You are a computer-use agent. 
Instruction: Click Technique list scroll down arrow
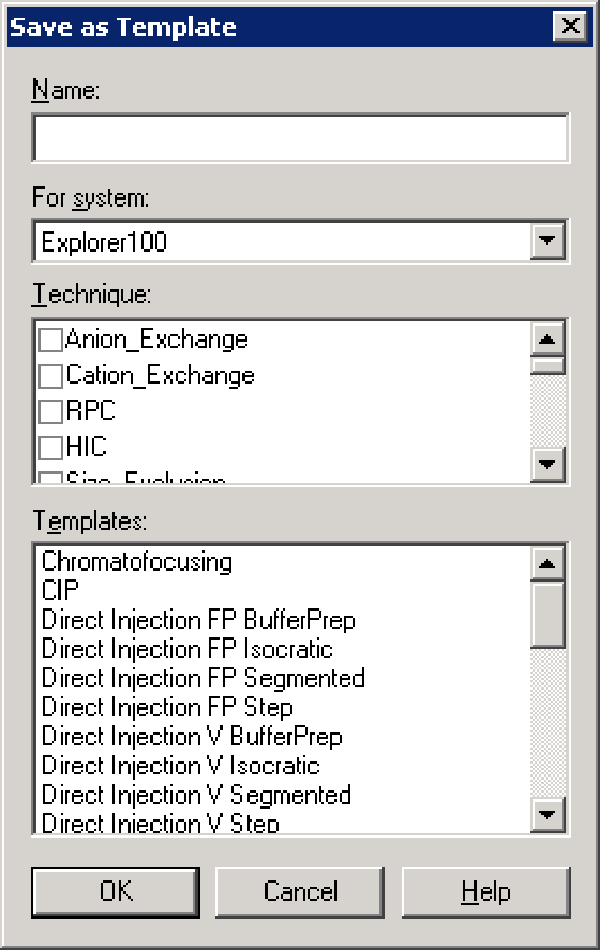tap(547, 464)
